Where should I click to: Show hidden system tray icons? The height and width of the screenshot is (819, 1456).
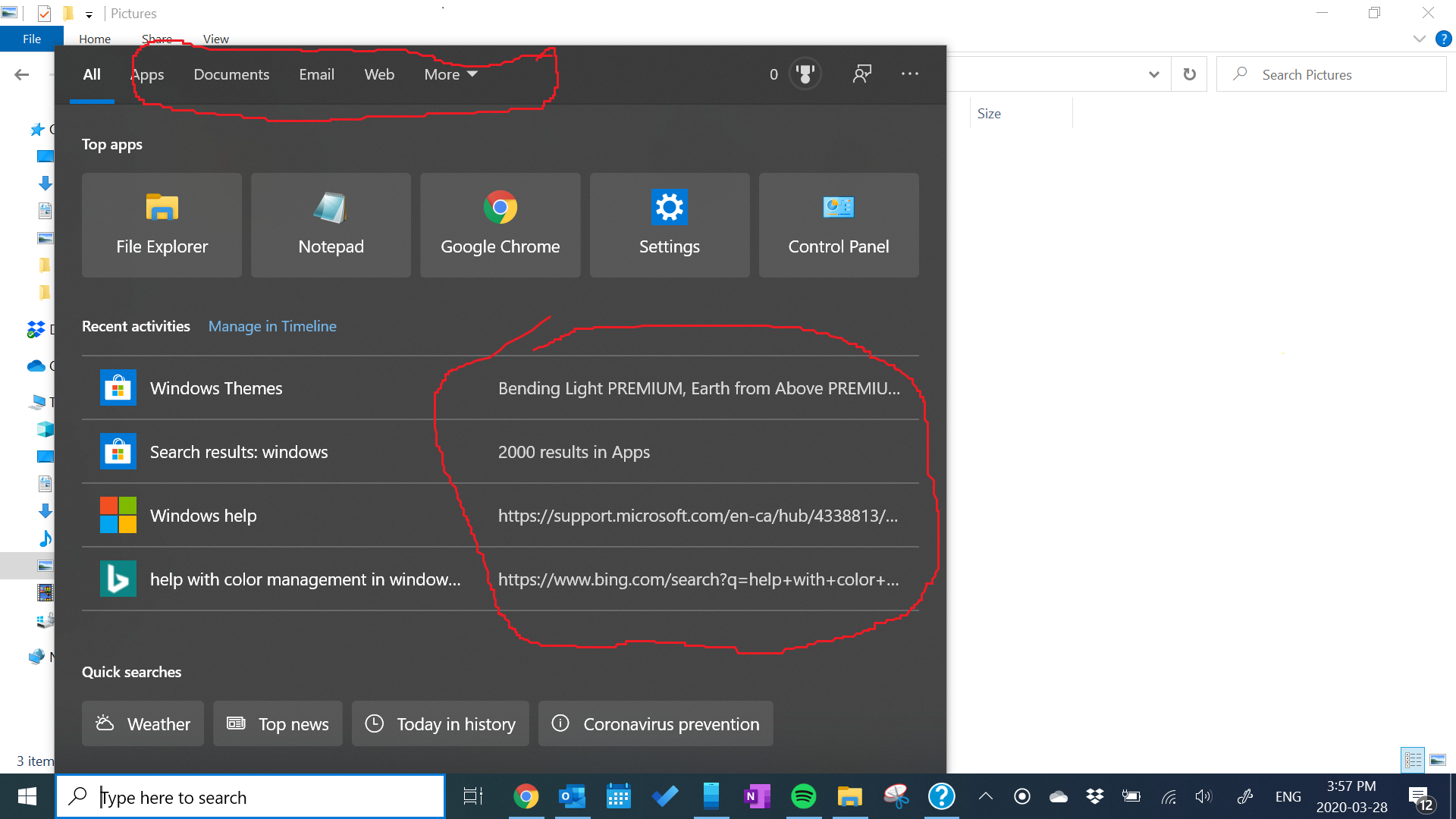point(986,796)
